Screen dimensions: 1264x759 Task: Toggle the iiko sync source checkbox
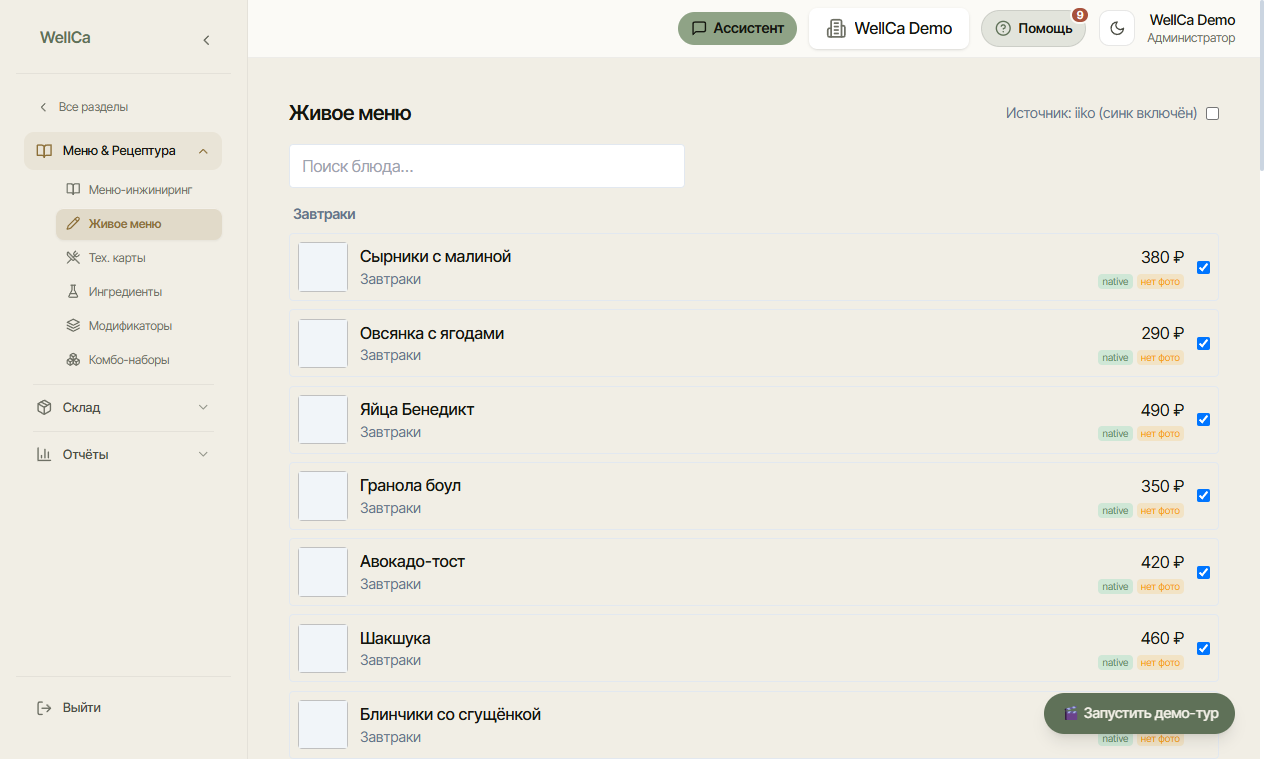point(1213,113)
